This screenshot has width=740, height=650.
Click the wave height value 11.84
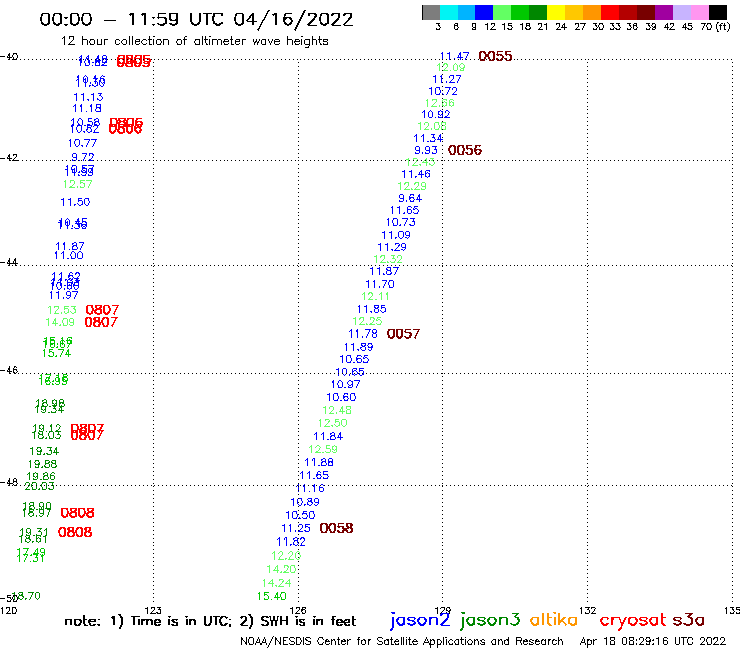(x=328, y=436)
